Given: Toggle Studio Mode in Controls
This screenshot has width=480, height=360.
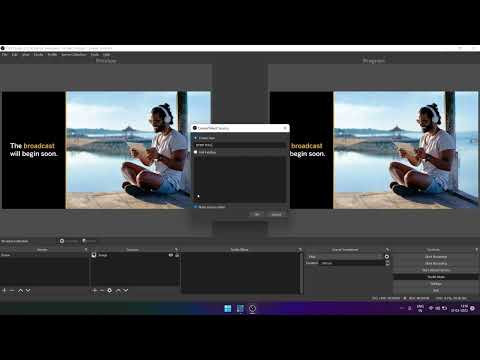Looking at the screenshot, I should pyautogui.click(x=436, y=277).
